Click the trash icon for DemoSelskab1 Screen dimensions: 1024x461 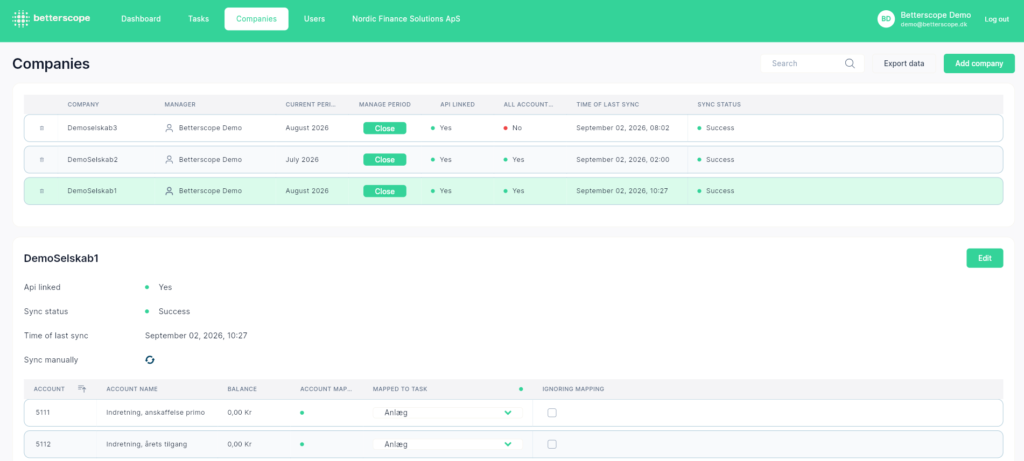(x=42, y=191)
